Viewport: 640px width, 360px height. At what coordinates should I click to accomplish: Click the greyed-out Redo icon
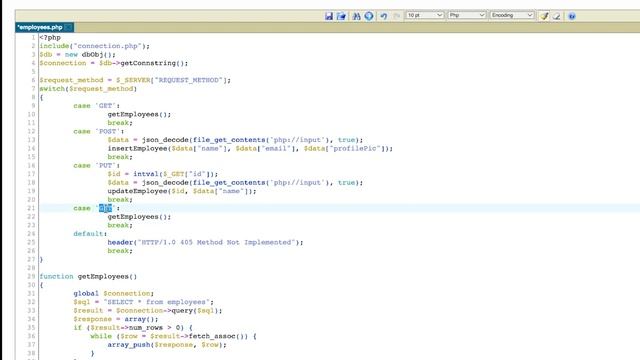pyautogui.click(x=396, y=16)
